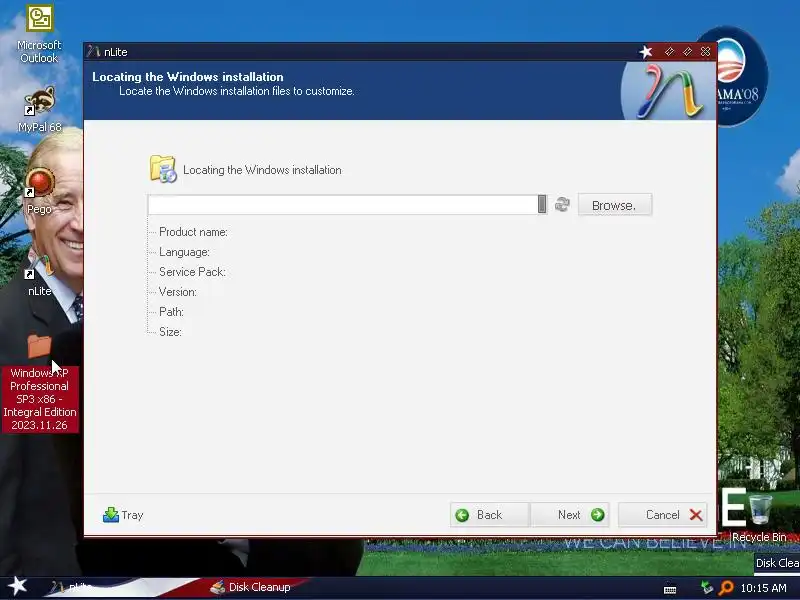Maximize the nLite window
Viewport: 800px width, 600px height.
pos(687,52)
